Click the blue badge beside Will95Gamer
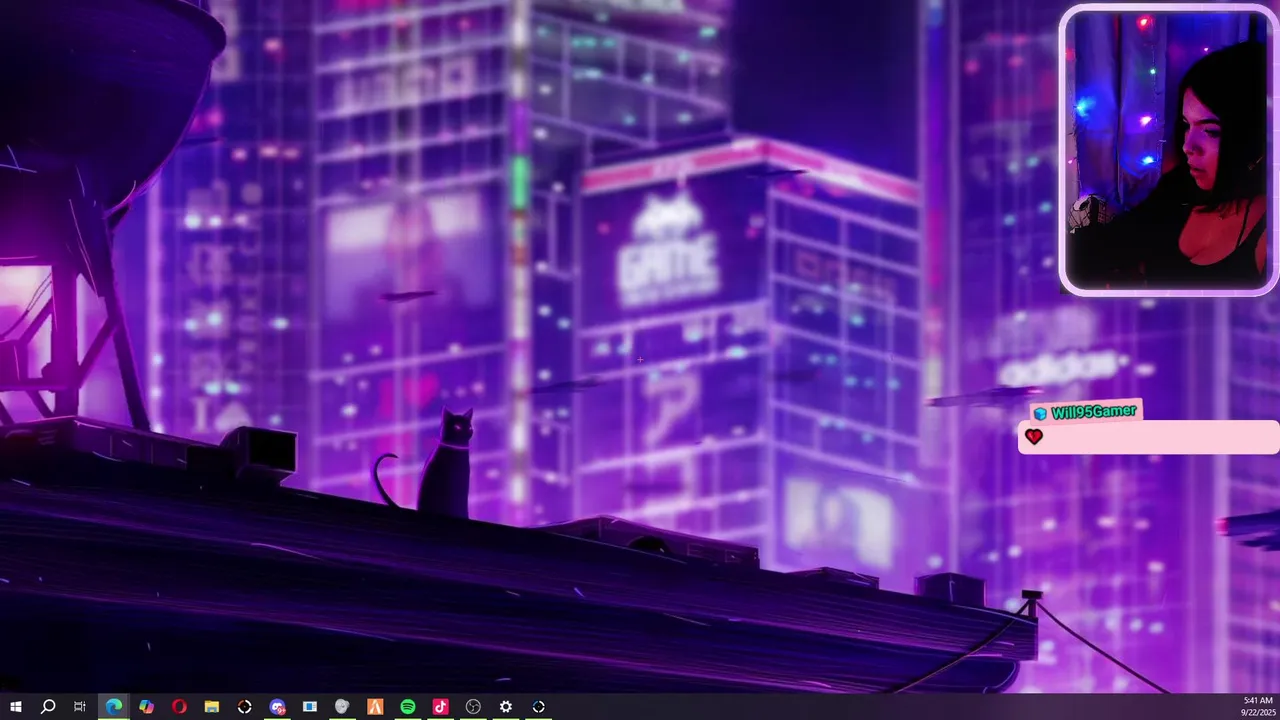The height and width of the screenshot is (720, 1280). point(1040,413)
